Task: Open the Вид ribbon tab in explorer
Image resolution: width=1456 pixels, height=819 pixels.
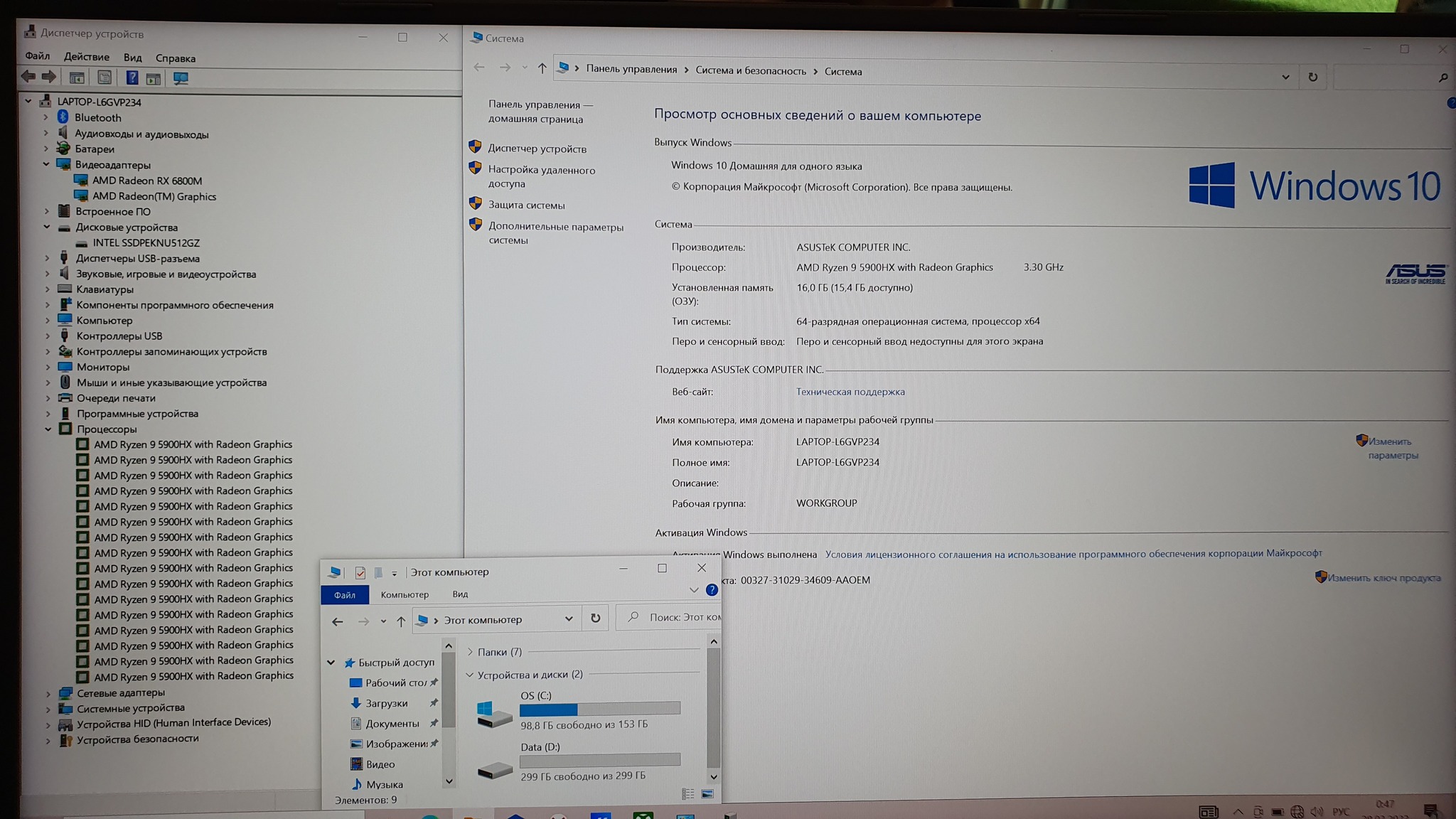Action: [x=460, y=594]
